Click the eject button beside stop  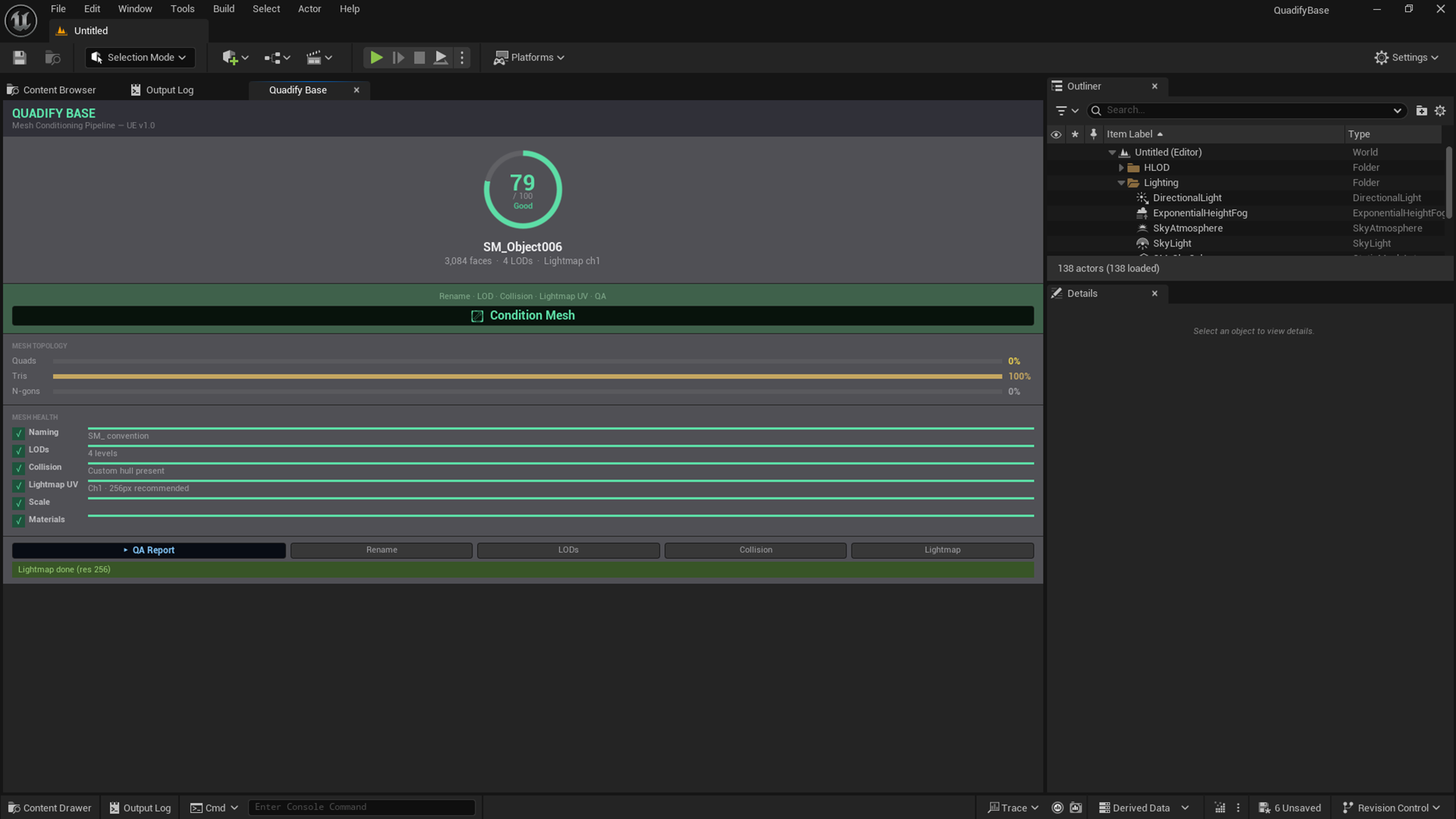pyautogui.click(x=441, y=58)
